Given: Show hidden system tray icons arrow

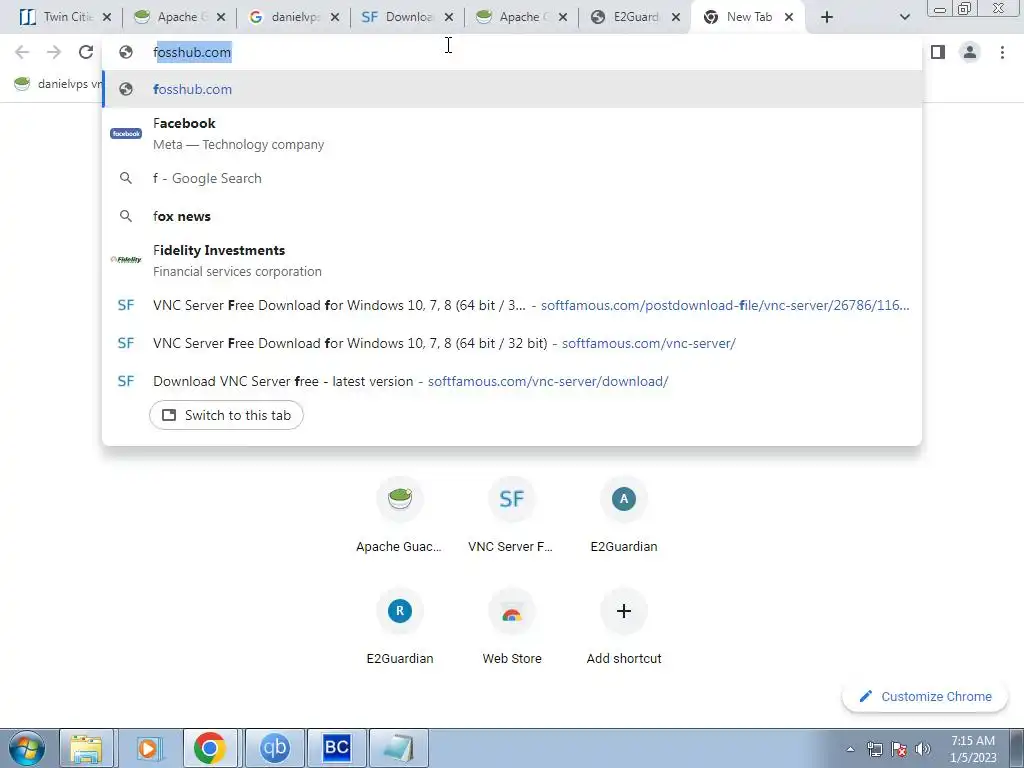Looking at the screenshot, I should click(x=850, y=749).
